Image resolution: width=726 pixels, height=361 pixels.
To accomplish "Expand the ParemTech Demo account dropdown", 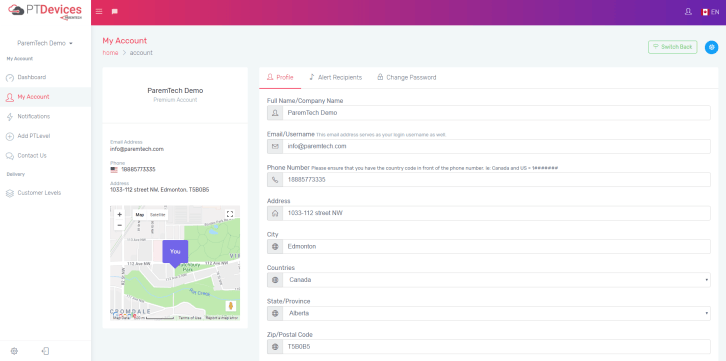I will [45, 43].
